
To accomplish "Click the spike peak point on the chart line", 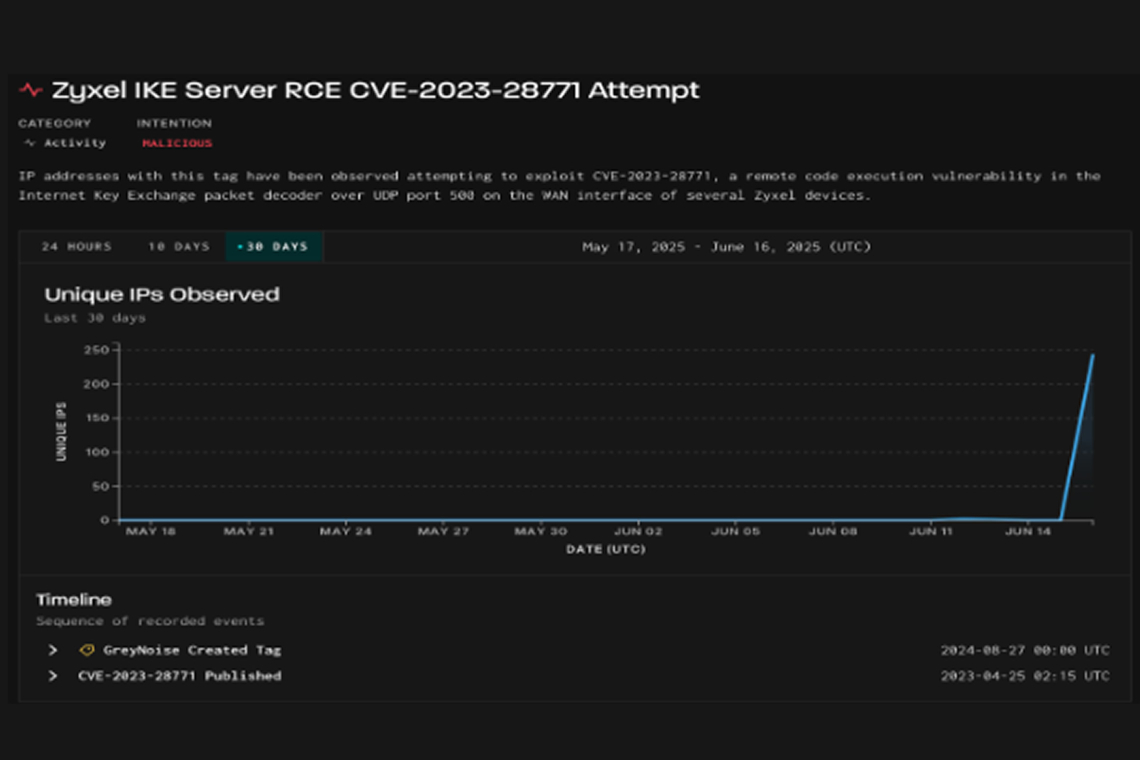I will [x=1092, y=355].
